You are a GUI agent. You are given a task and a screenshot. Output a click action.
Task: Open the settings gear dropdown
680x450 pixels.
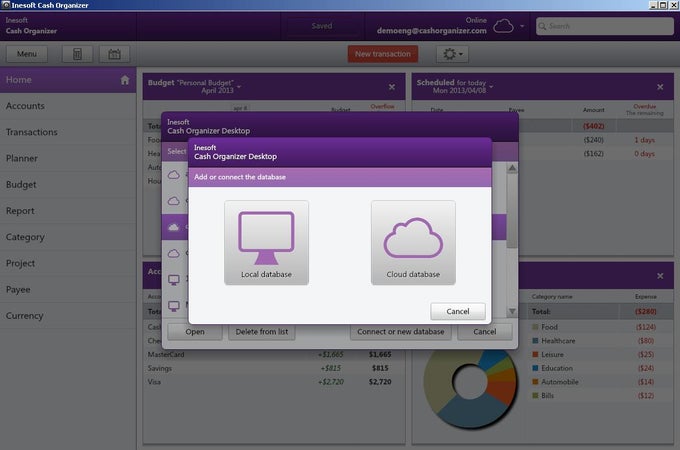pos(452,54)
